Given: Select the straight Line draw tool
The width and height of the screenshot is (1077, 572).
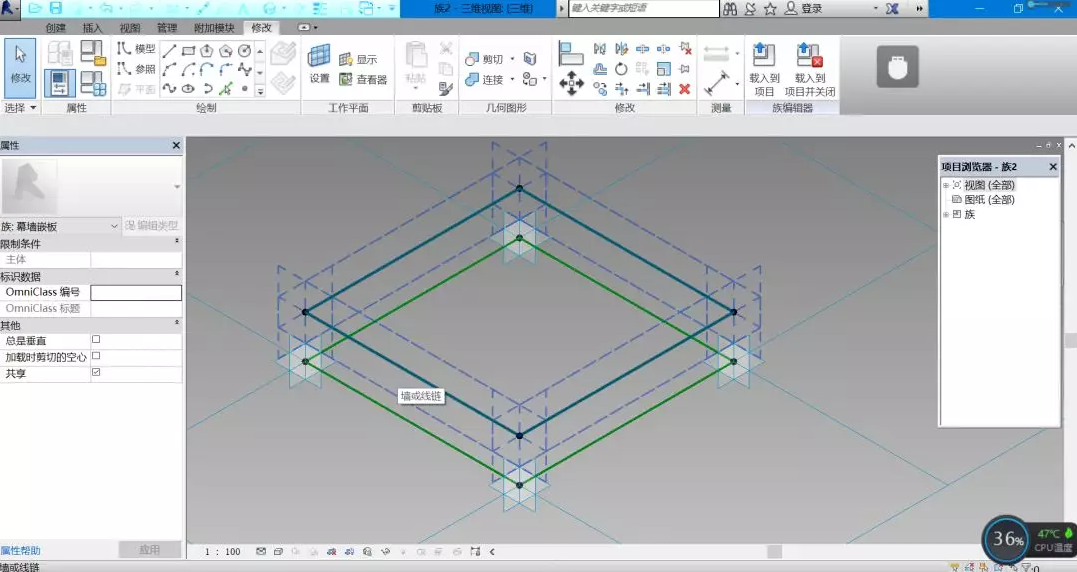Looking at the screenshot, I should (169, 50).
